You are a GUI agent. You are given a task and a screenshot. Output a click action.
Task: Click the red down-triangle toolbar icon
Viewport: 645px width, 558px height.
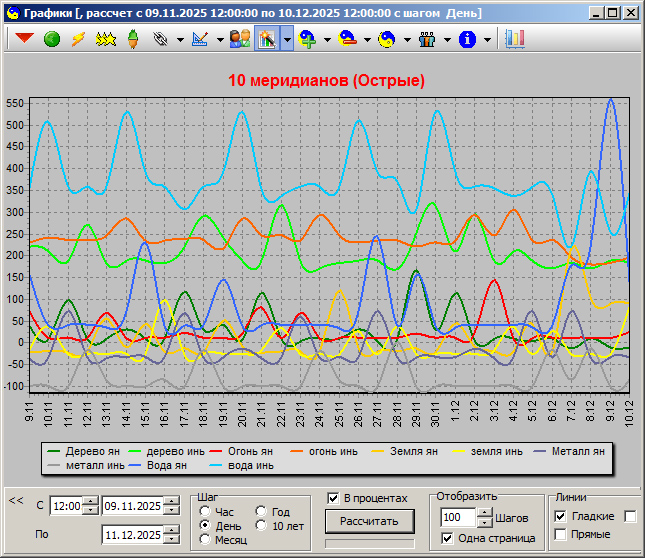pyautogui.click(x=24, y=39)
